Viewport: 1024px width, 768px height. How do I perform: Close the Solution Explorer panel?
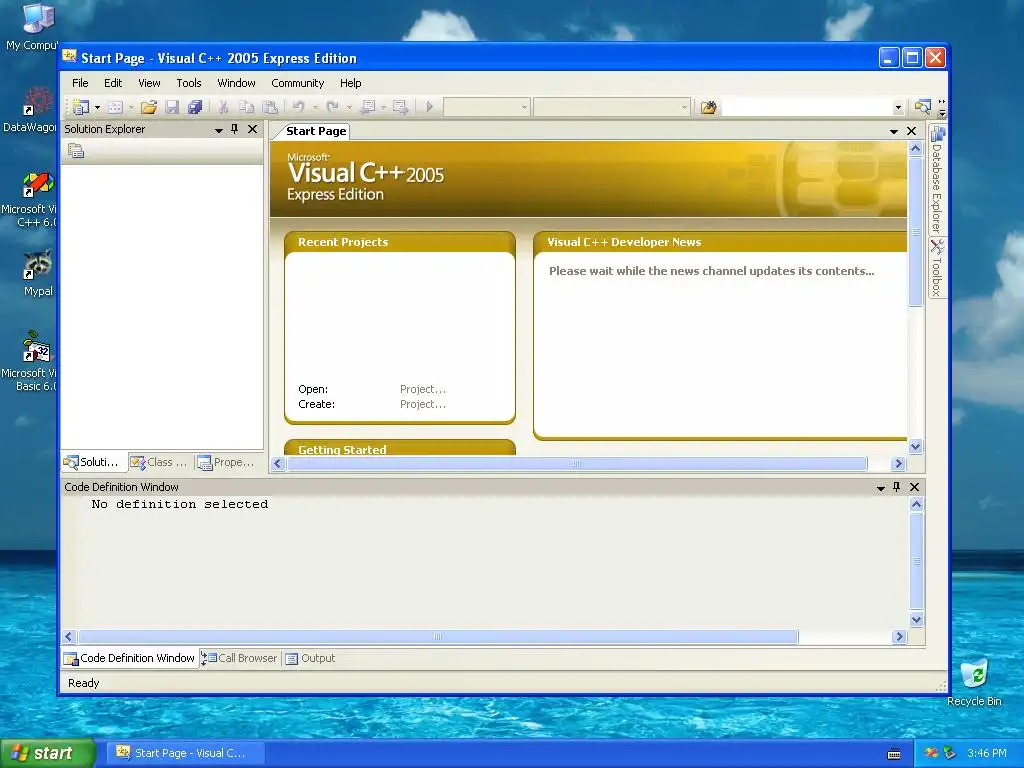click(x=252, y=129)
